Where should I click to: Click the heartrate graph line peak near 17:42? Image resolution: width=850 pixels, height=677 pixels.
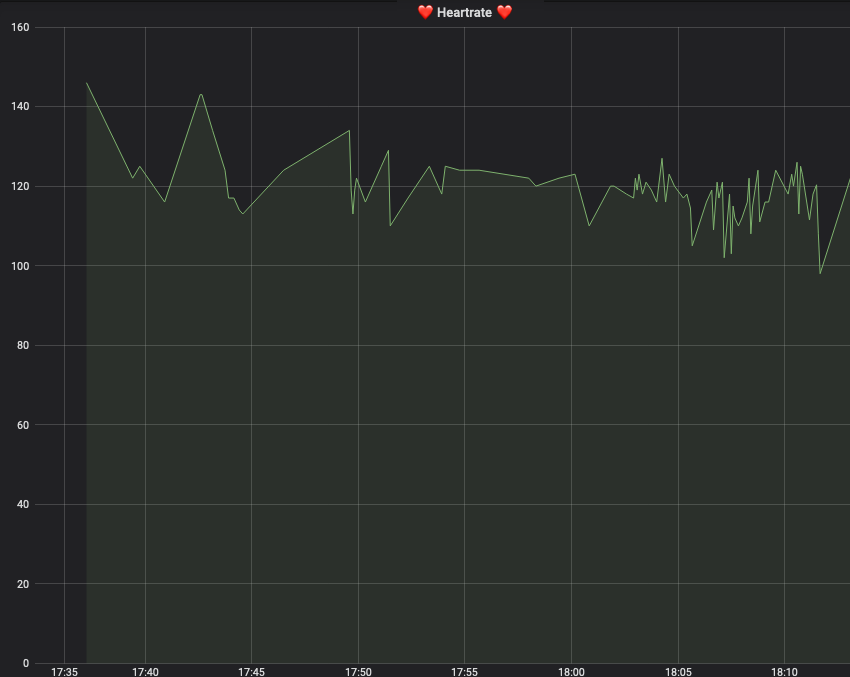click(x=200, y=95)
